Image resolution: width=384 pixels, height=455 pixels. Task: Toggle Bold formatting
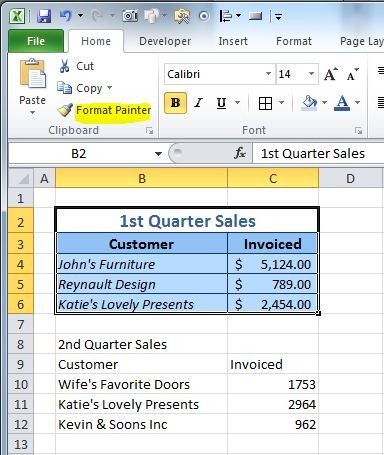[175, 103]
